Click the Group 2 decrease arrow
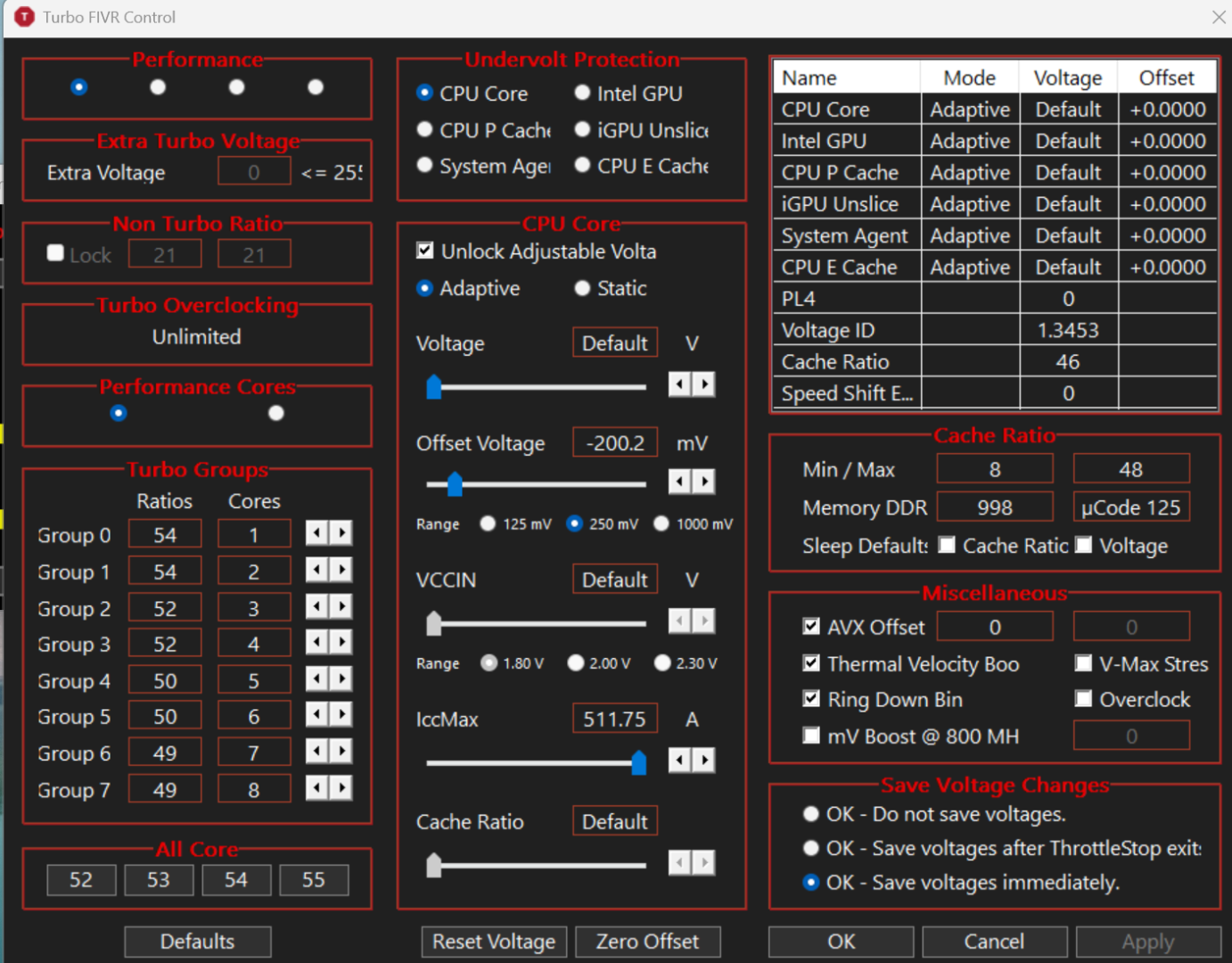Viewport: 1232px width, 963px height. coord(317,606)
